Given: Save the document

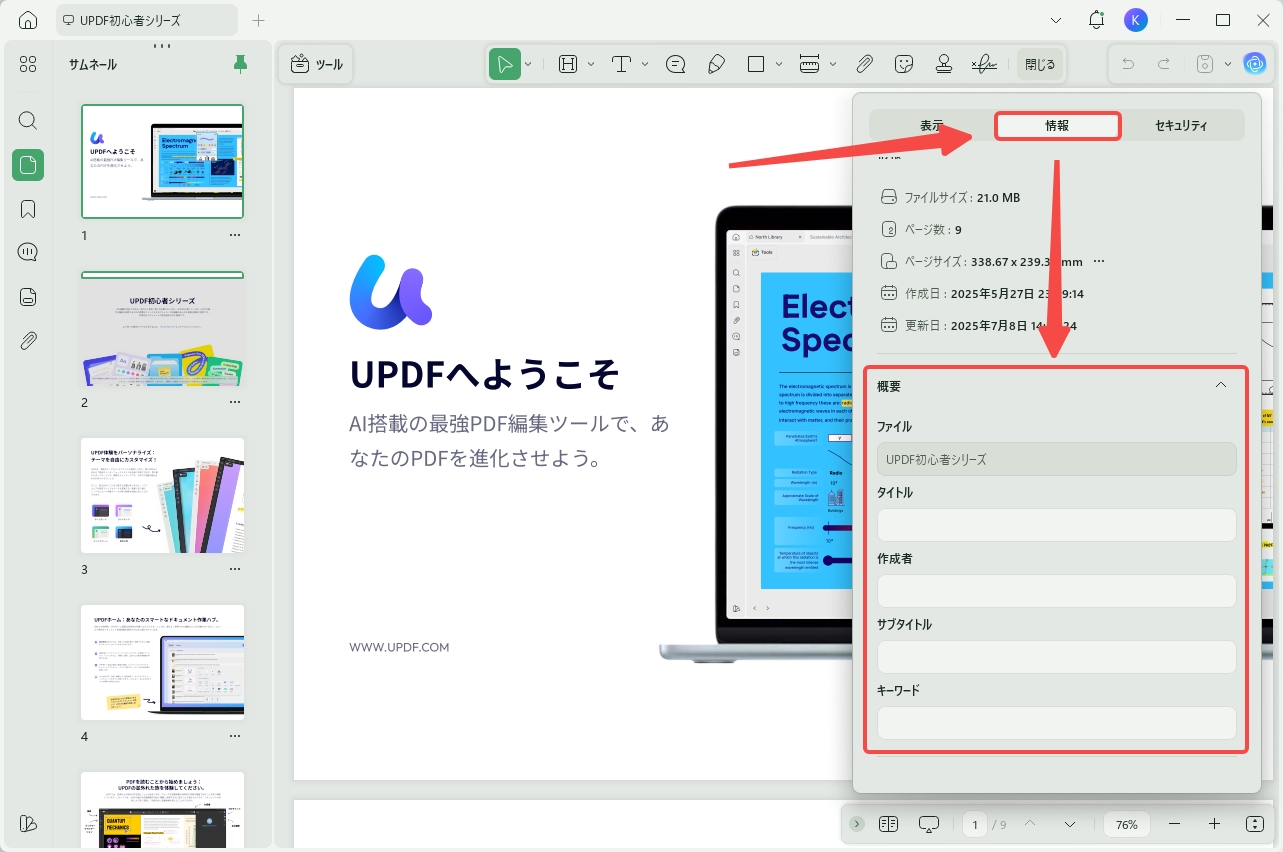Looking at the screenshot, I should tap(1205, 64).
